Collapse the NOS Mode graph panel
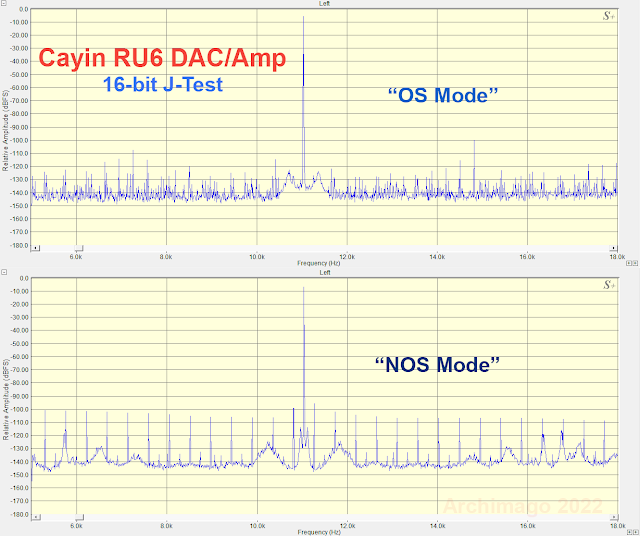 (x=4, y=272)
